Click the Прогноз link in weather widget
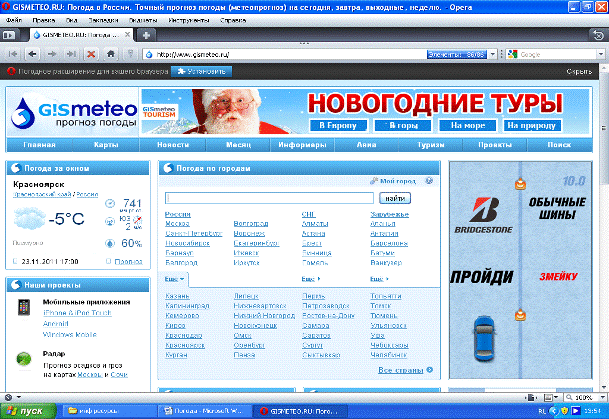 (x=128, y=261)
